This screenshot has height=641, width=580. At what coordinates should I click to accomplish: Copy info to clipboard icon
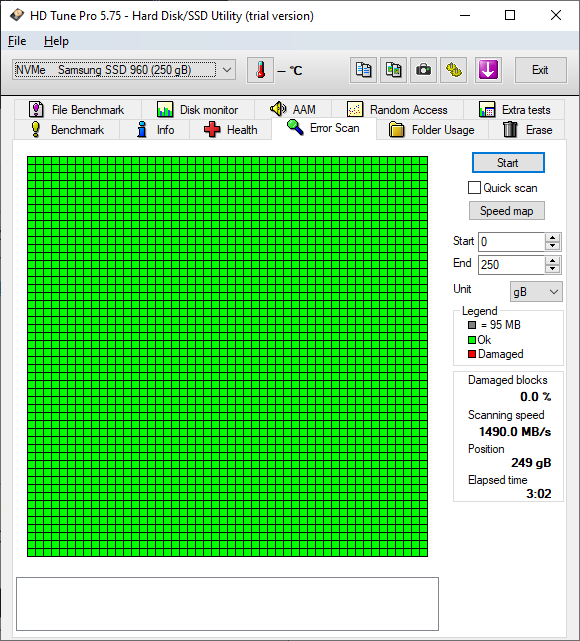(x=363, y=70)
